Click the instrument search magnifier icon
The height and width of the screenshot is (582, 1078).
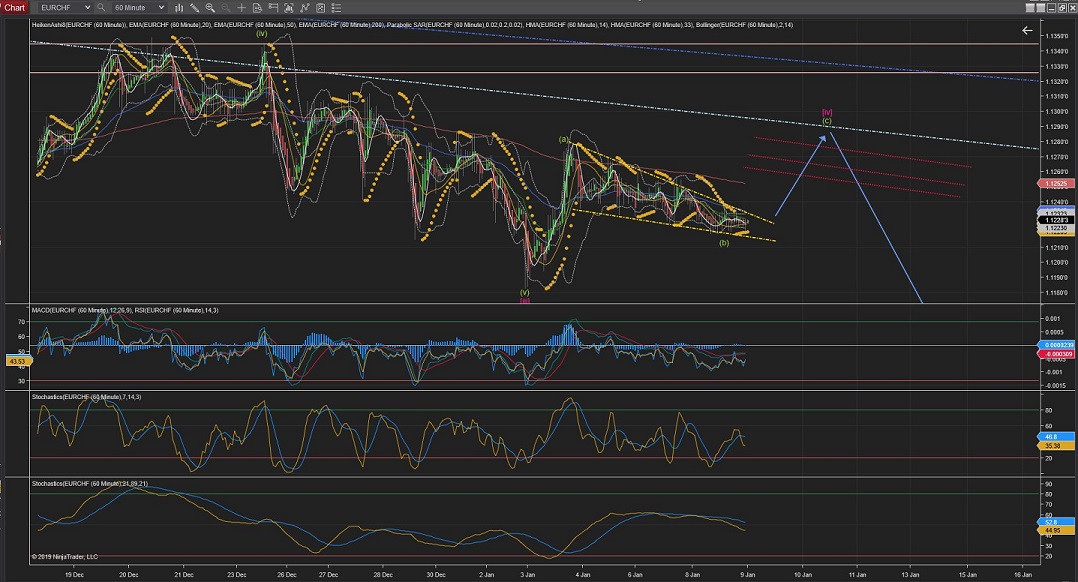[x=101, y=8]
